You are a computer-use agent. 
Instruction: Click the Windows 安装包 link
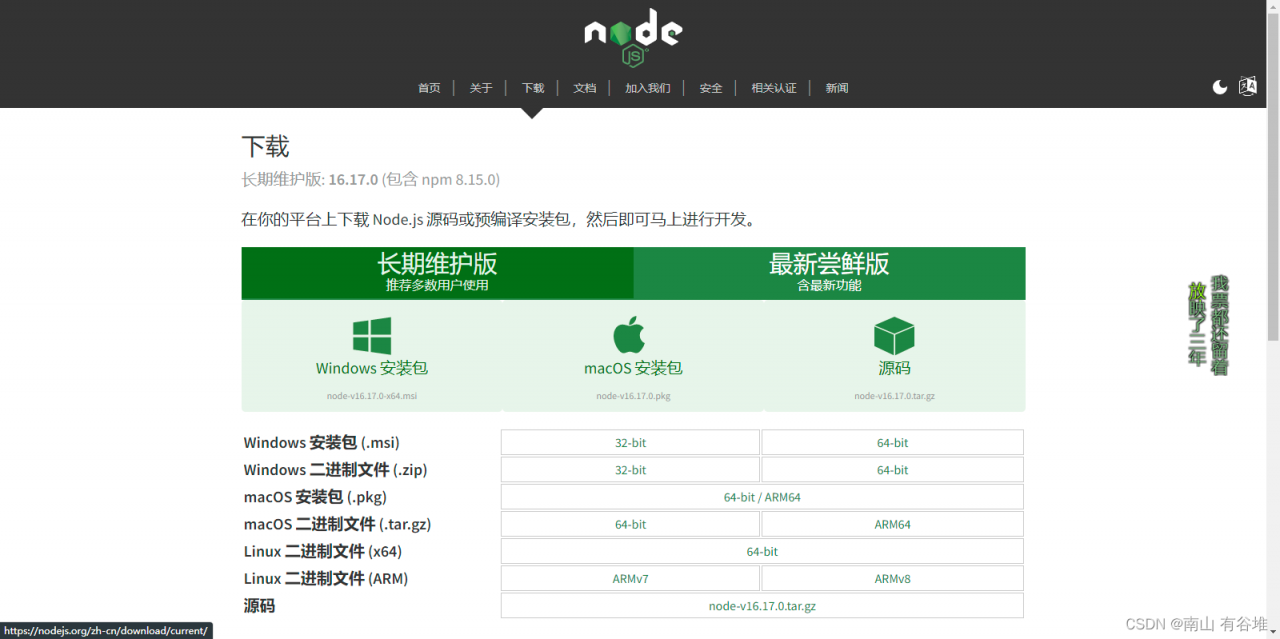point(372,368)
